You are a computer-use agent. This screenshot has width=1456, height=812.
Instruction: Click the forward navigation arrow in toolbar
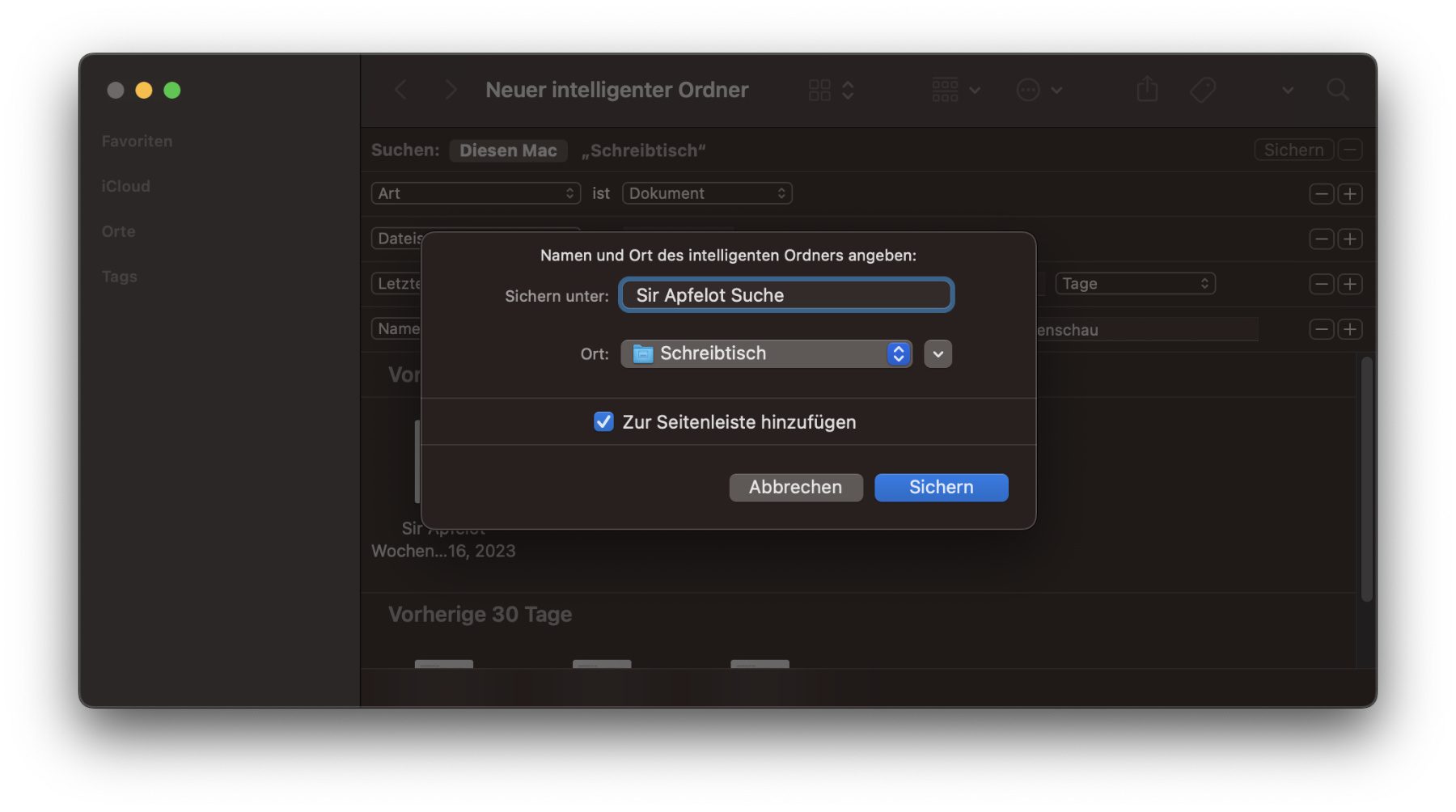point(451,90)
